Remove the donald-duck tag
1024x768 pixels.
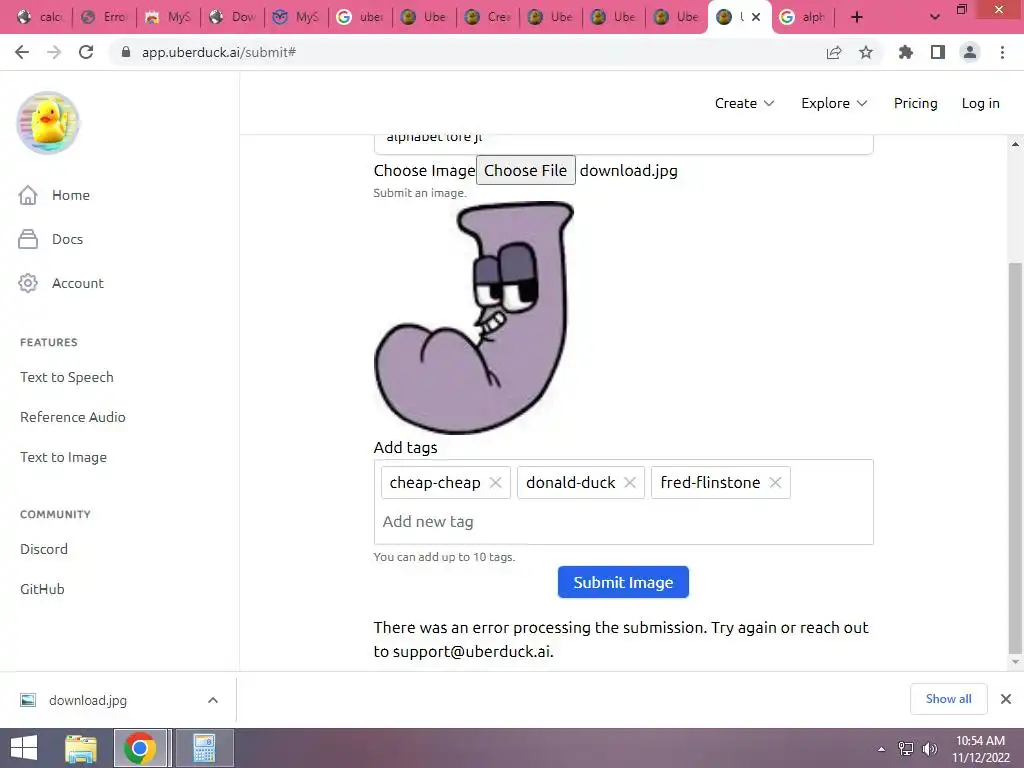point(630,483)
